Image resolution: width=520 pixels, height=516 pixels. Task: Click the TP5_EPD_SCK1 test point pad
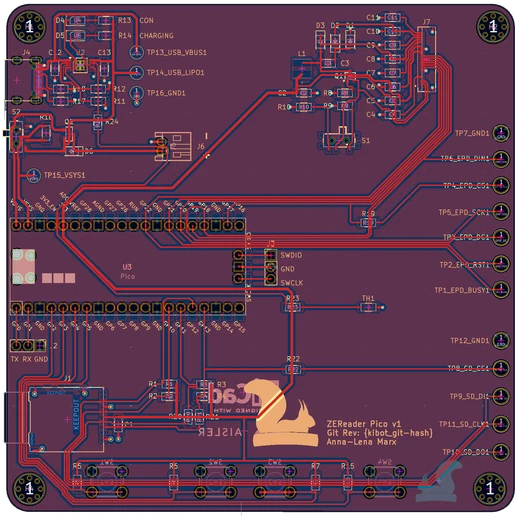(x=501, y=211)
